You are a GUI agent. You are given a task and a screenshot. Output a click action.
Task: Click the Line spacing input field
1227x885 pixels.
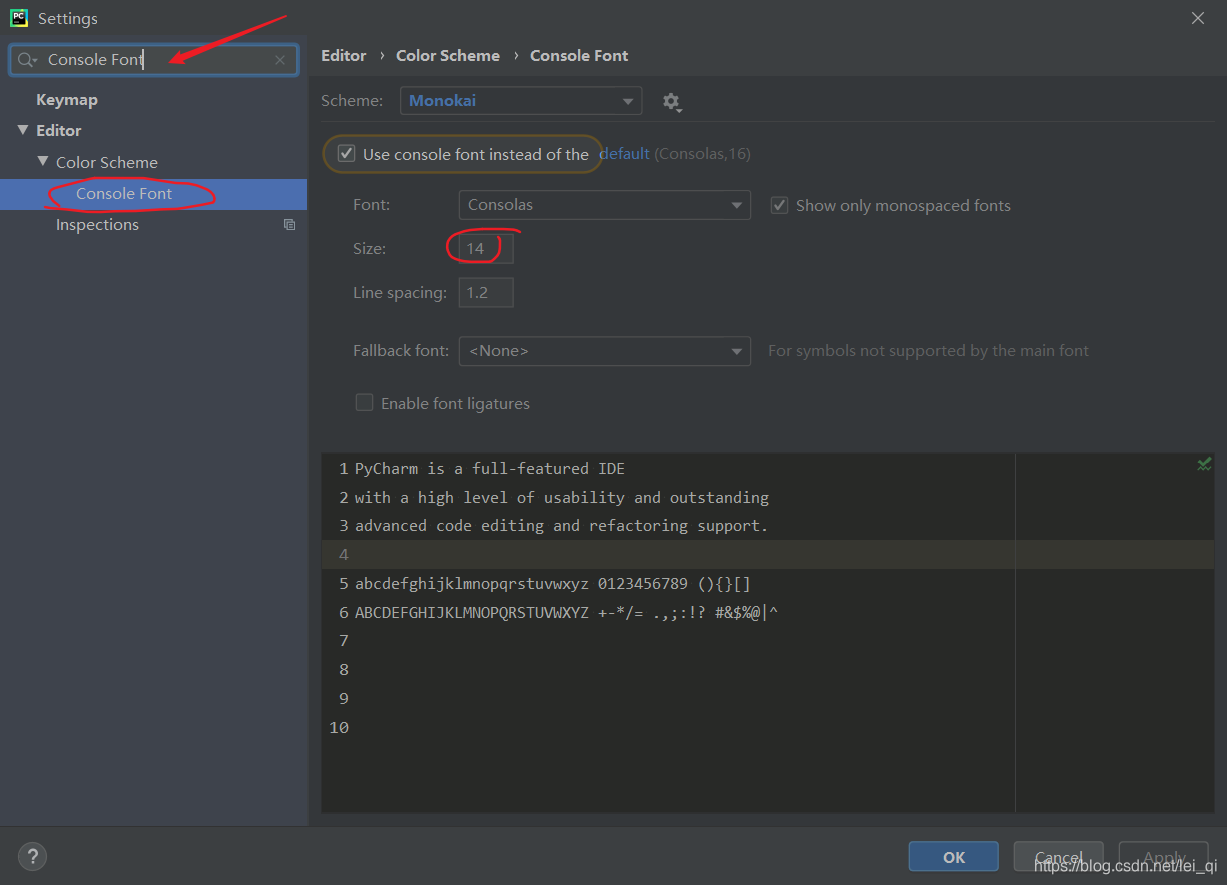(x=486, y=293)
